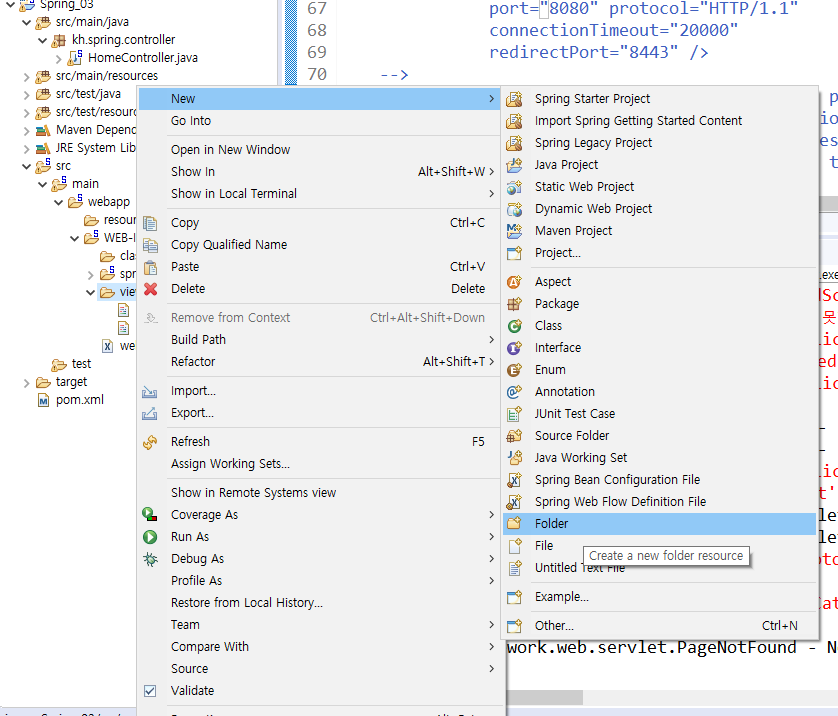Click redirectPort="8443" text in editor
Image resolution: width=838 pixels, height=716 pixels.
[584, 52]
